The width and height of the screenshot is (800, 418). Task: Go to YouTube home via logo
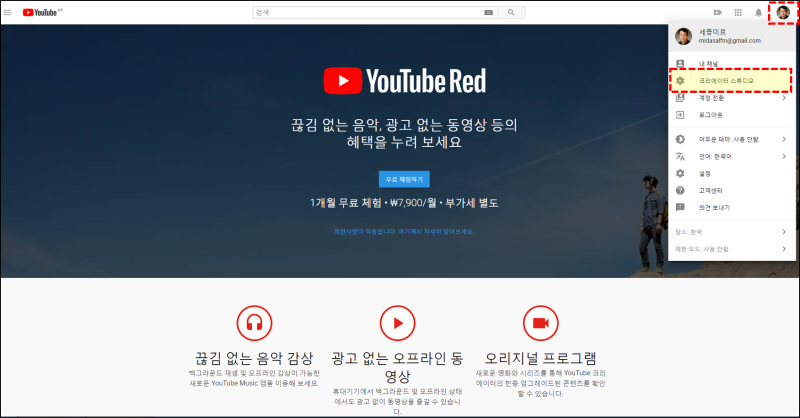(x=42, y=12)
